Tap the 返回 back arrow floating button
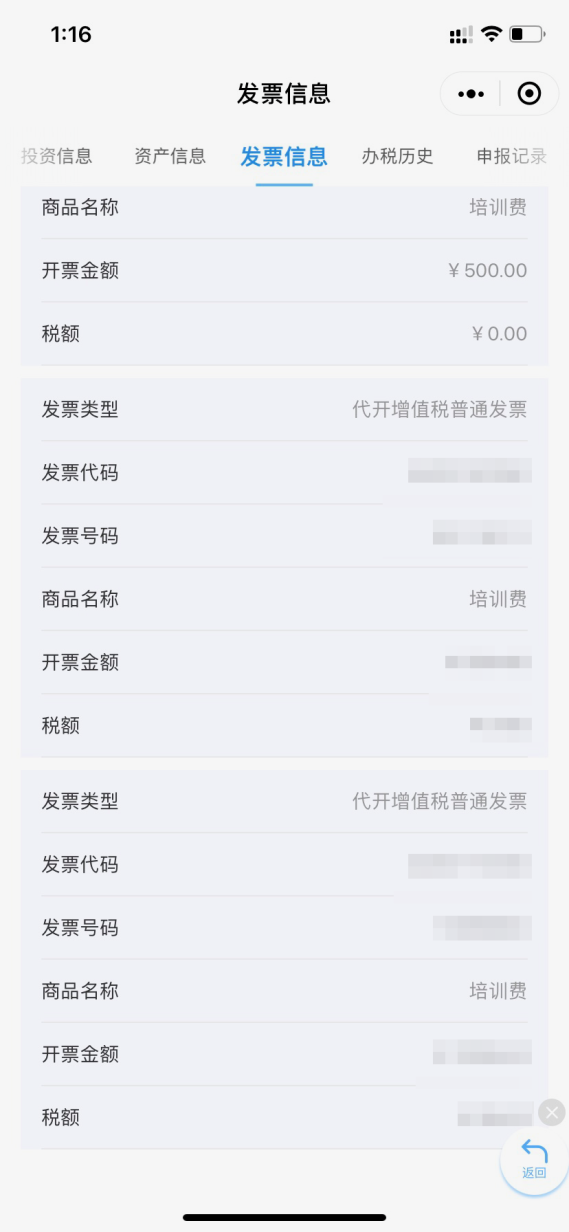 pyautogui.click(x=534, y=1161)
